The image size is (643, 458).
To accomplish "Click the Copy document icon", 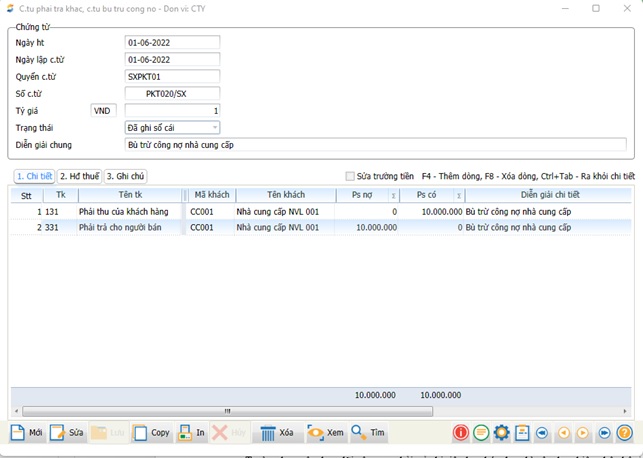I will pos(152,433).
